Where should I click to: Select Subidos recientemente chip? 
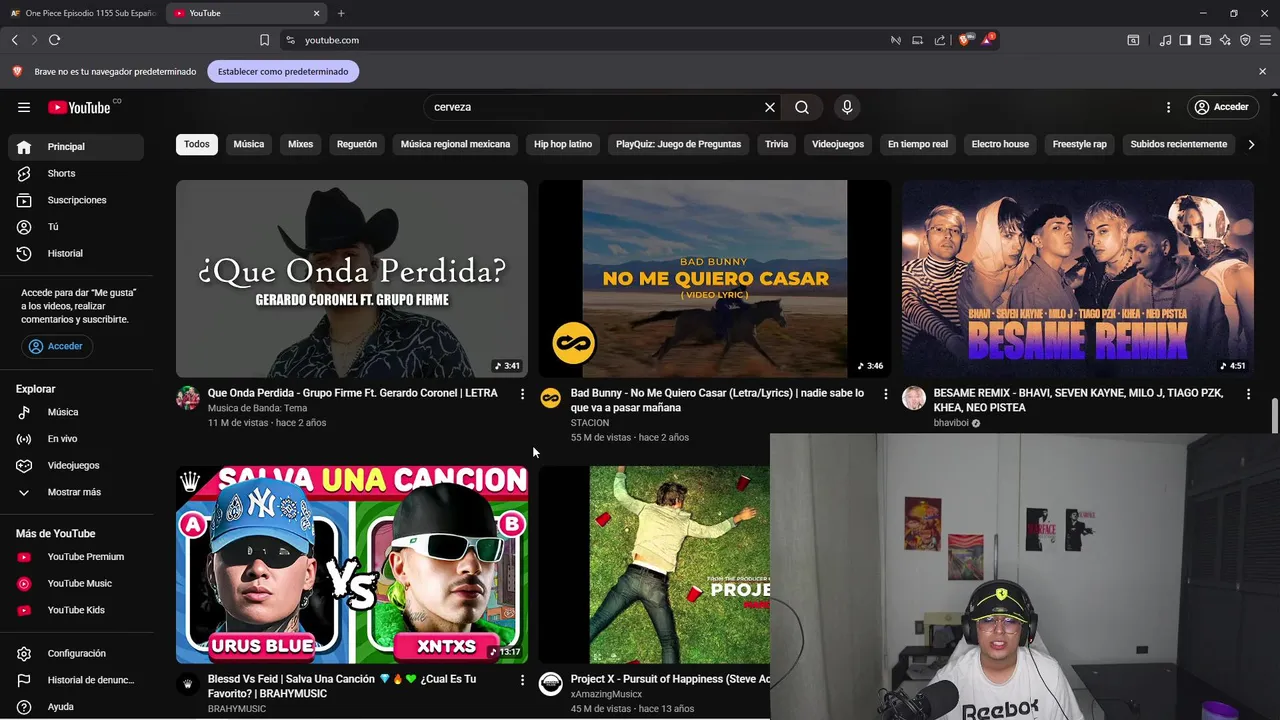(1179, 144)
